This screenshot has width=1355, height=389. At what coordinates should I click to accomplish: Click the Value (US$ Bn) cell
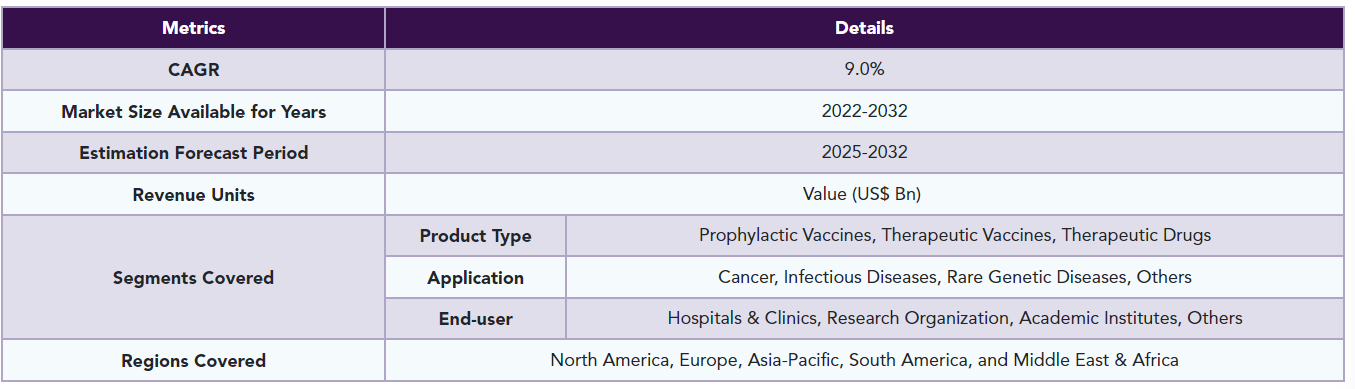[865, 195]
